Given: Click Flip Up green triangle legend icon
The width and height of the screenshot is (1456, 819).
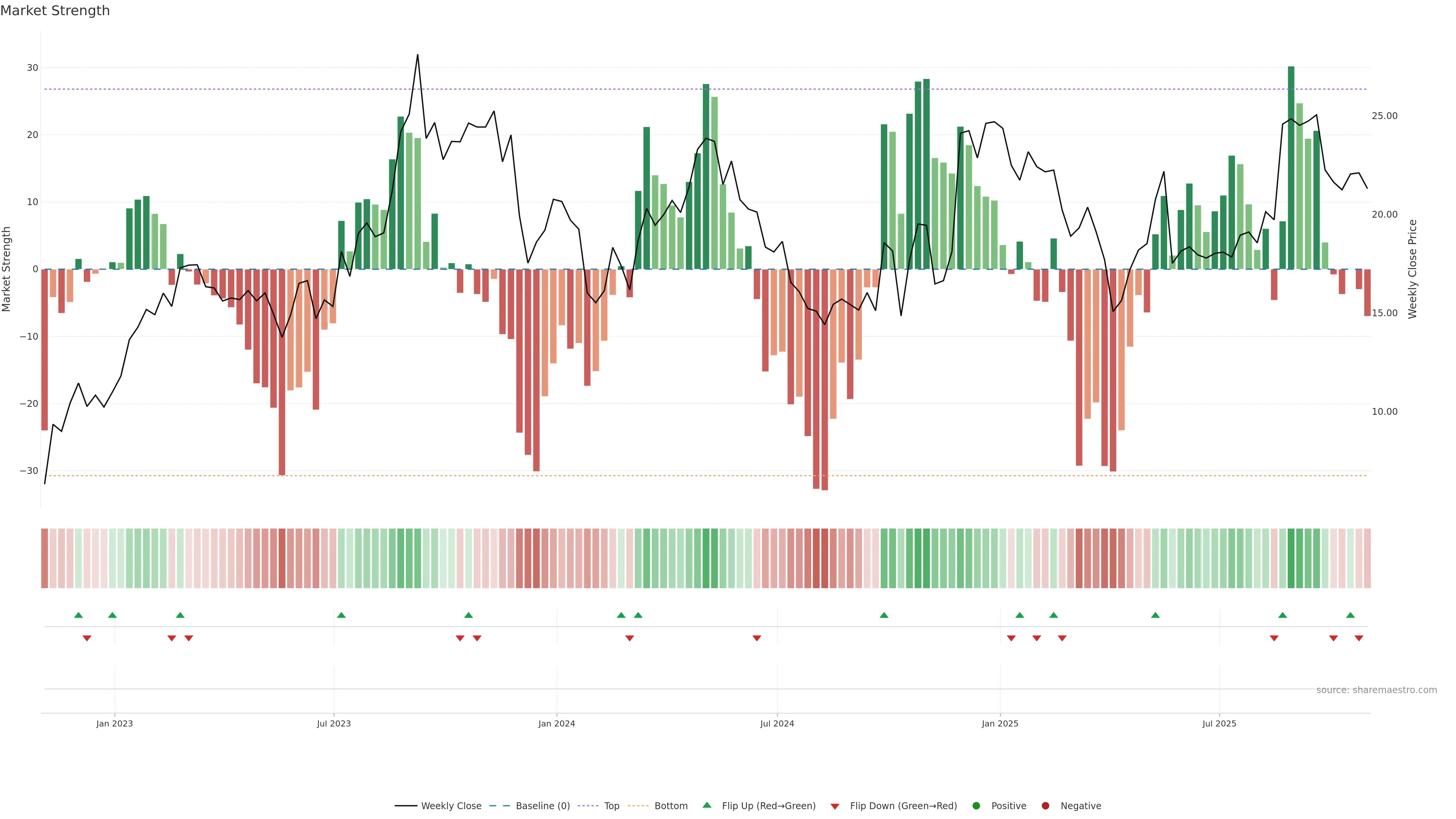Looking at the screenshot, I should tap(706, 805).
